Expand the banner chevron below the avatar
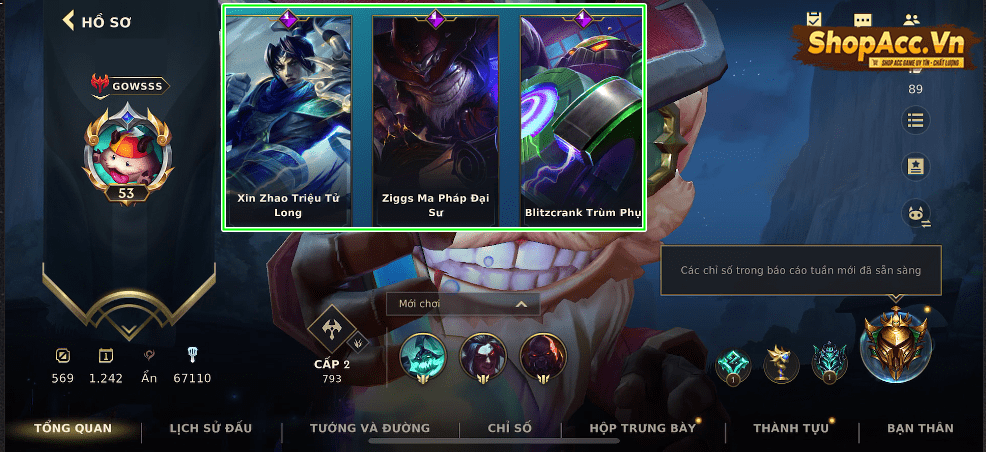This screenshot has width=986, height=452. click(x=129, y=329)
